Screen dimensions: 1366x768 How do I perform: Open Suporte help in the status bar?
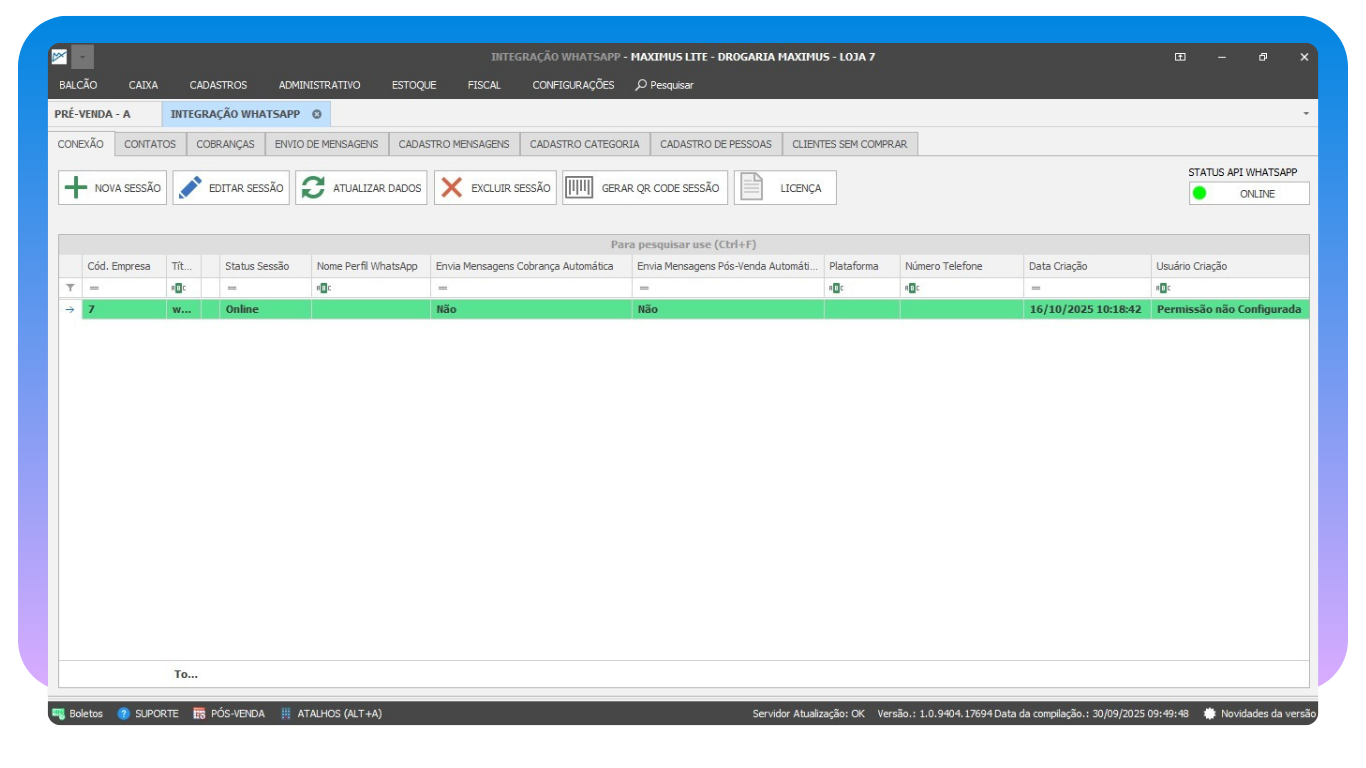[147, 714]
